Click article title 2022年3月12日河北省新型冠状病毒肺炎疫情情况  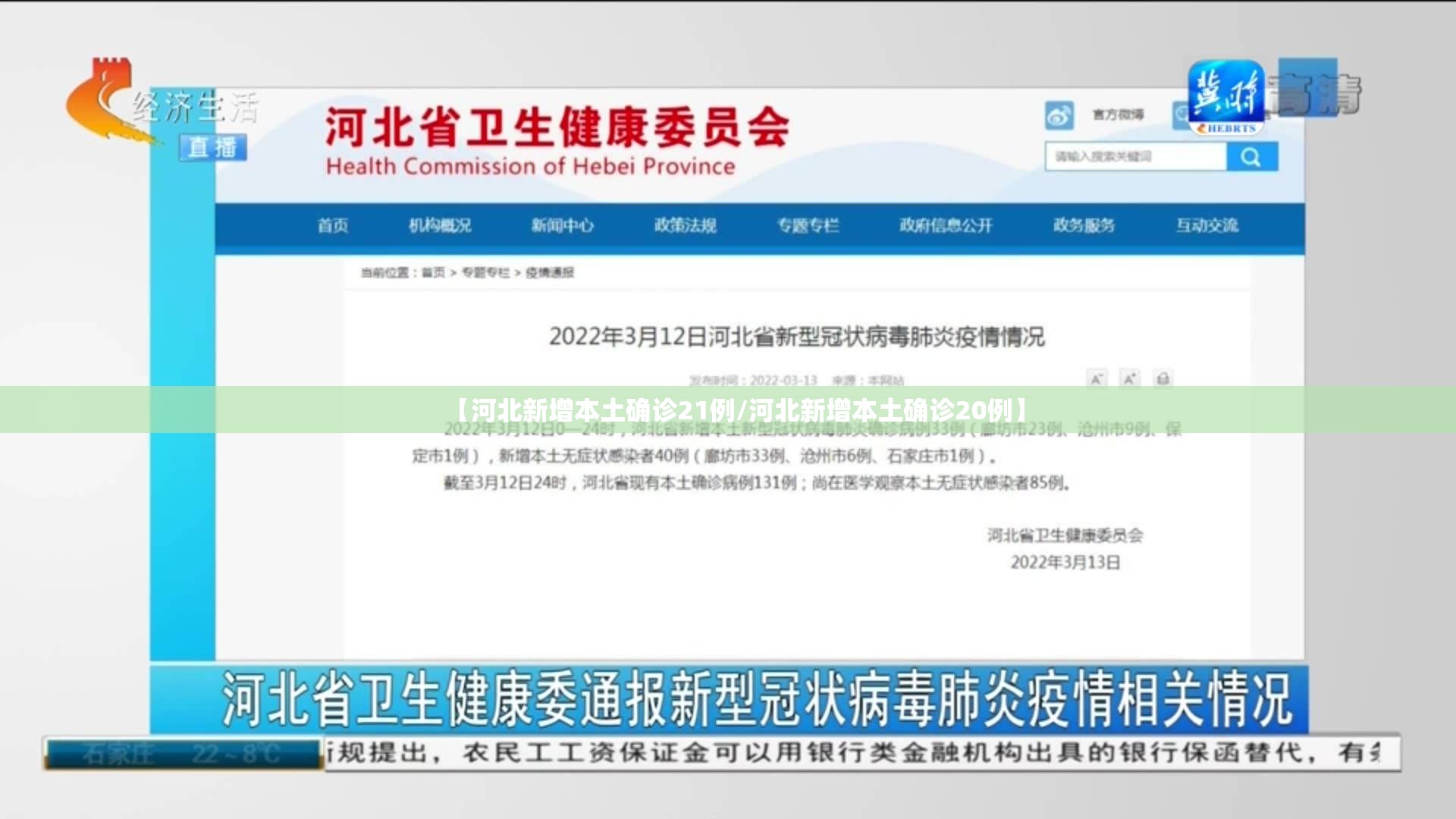point(797,337)
